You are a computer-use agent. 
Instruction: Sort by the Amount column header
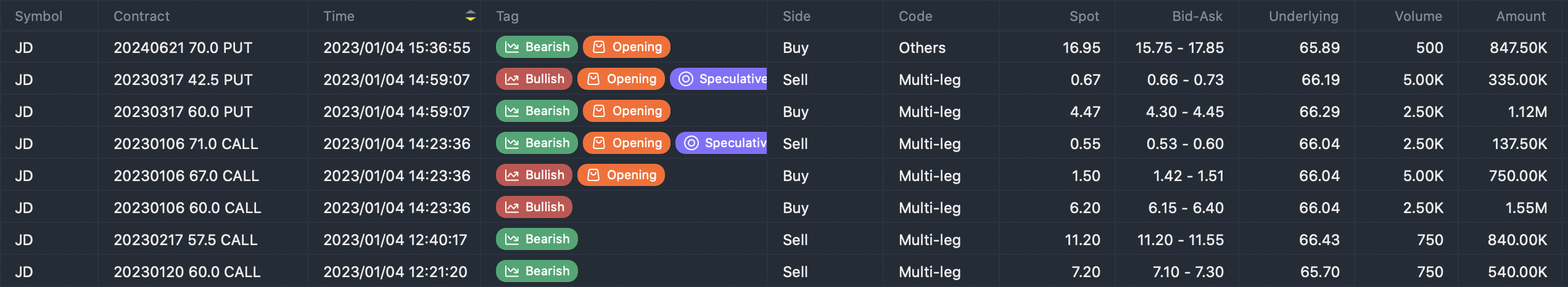pyautogui.click(x=1521, y=16)
